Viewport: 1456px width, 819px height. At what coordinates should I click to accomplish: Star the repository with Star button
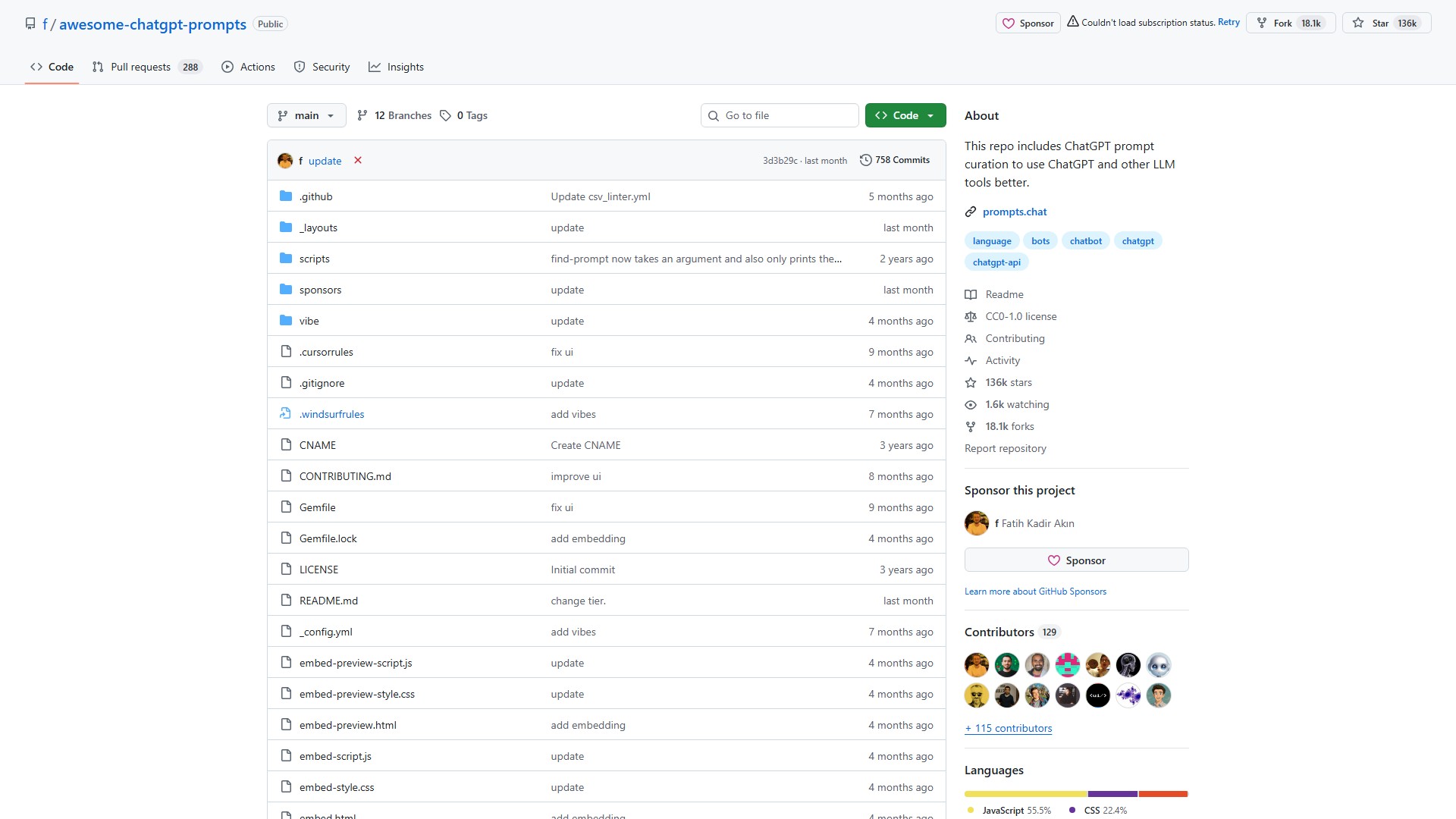point(1386,23)
